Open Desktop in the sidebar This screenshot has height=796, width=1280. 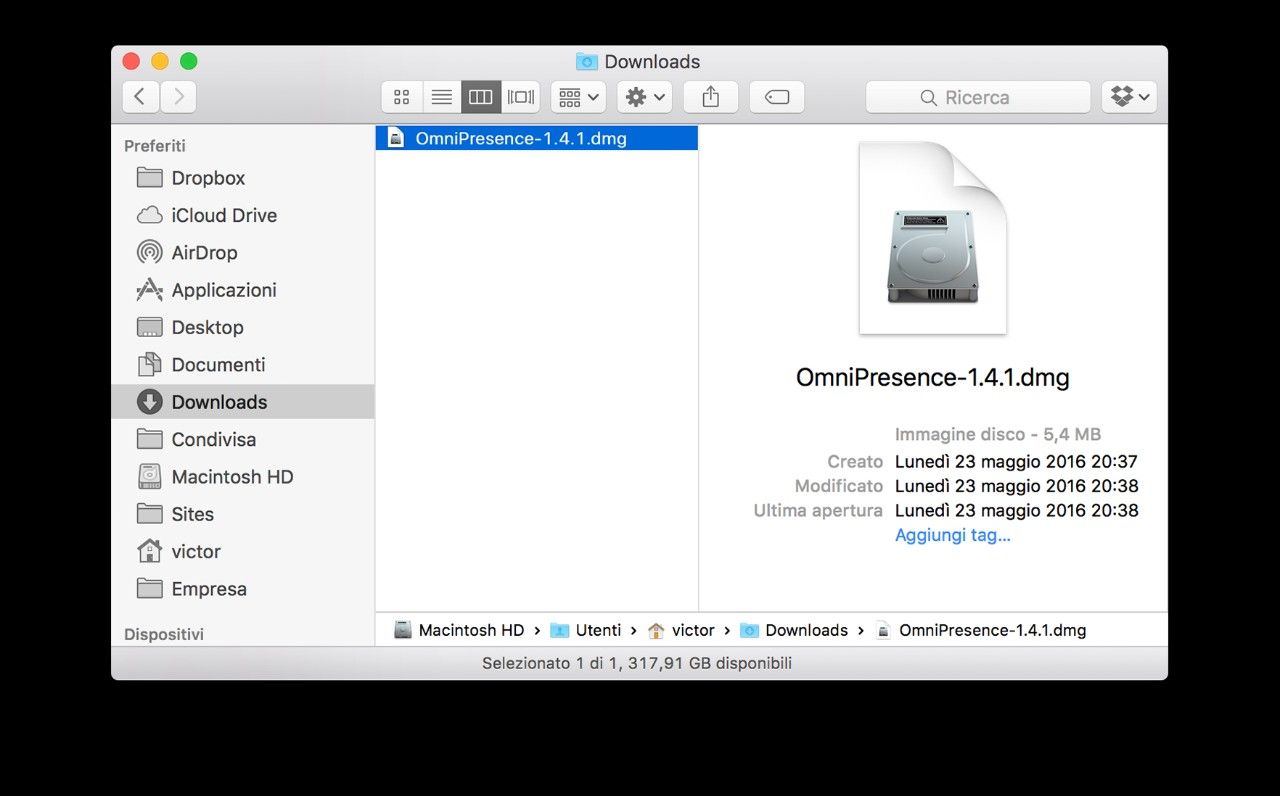pos(243,327)
